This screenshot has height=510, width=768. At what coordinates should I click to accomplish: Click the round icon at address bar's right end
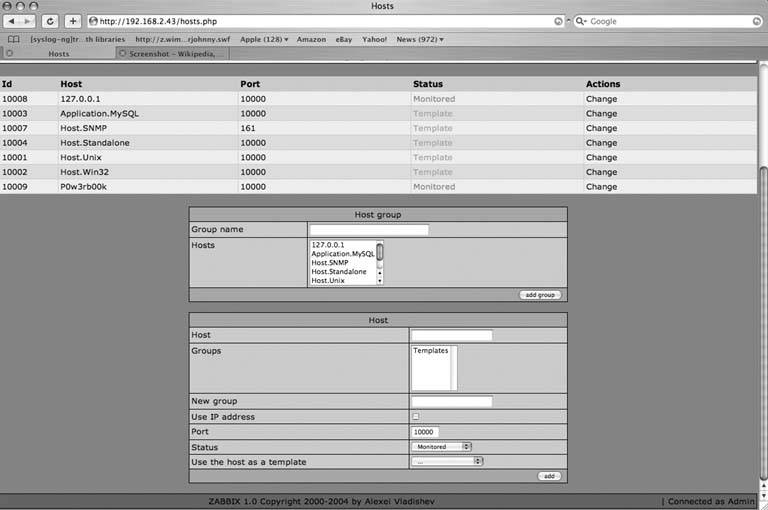point(558,21)
